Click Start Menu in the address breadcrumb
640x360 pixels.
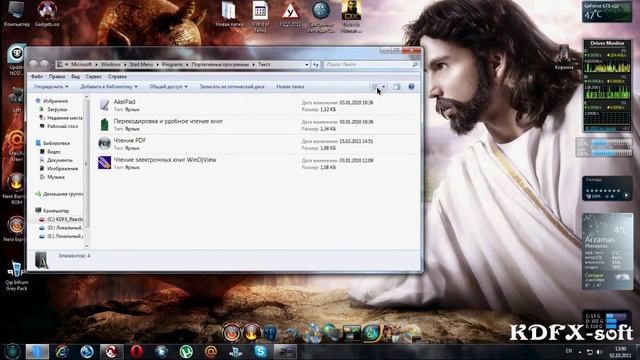(141, 64)
